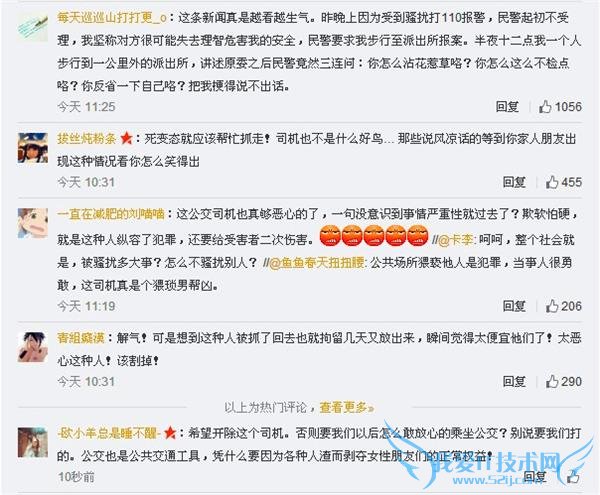Click 回复 on the 今天 11:25 comment
This screenshot has width=600, height=495.
click(x=507, y=107)
